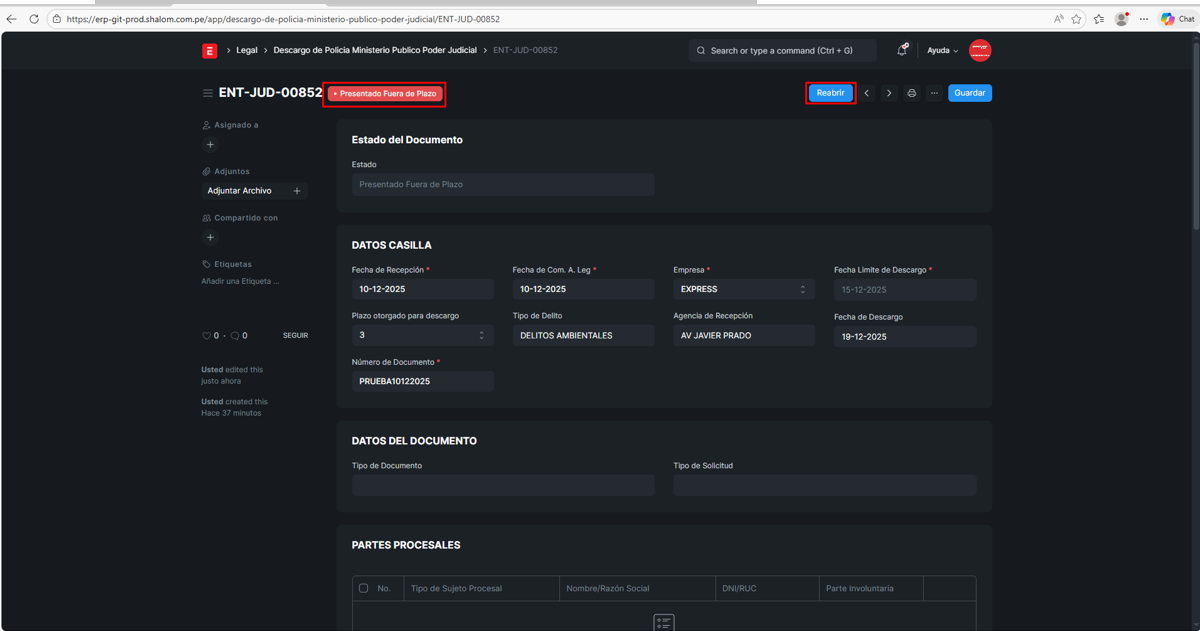Toggle the sidebar hamburger icon
1200x631 pixels.
[208, 93]
